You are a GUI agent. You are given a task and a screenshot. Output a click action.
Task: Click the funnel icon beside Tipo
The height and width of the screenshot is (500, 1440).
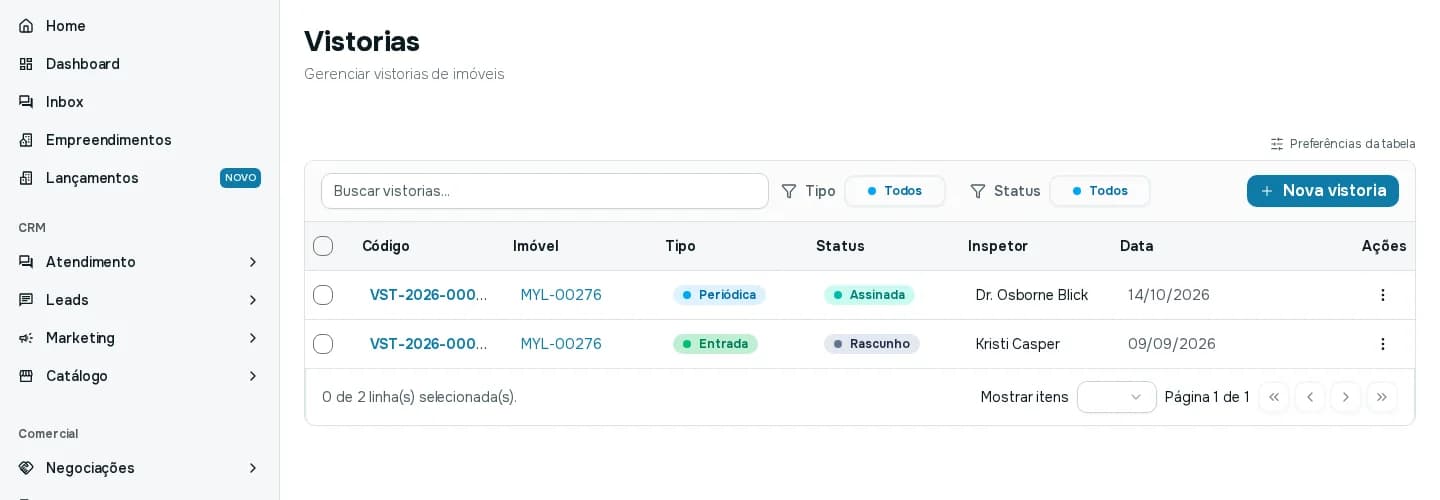point(789,191)
